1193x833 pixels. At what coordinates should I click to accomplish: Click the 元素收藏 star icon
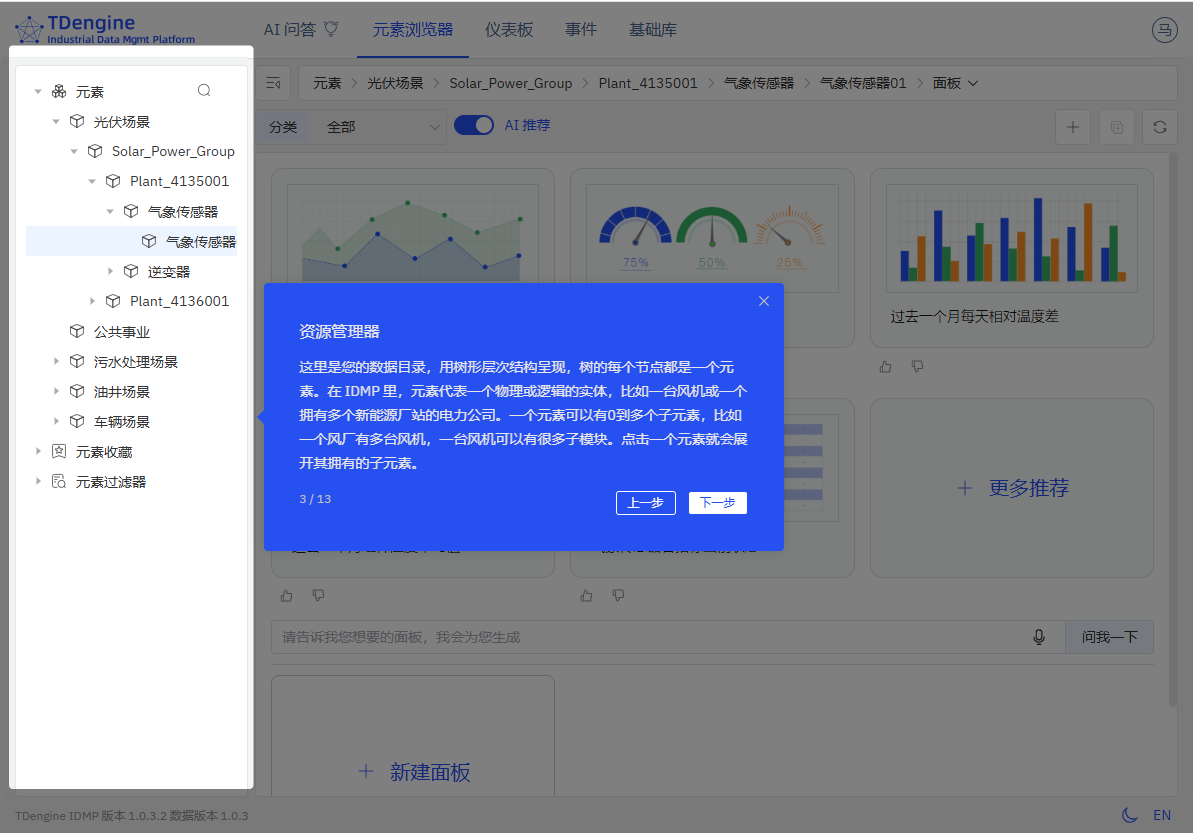59,451
